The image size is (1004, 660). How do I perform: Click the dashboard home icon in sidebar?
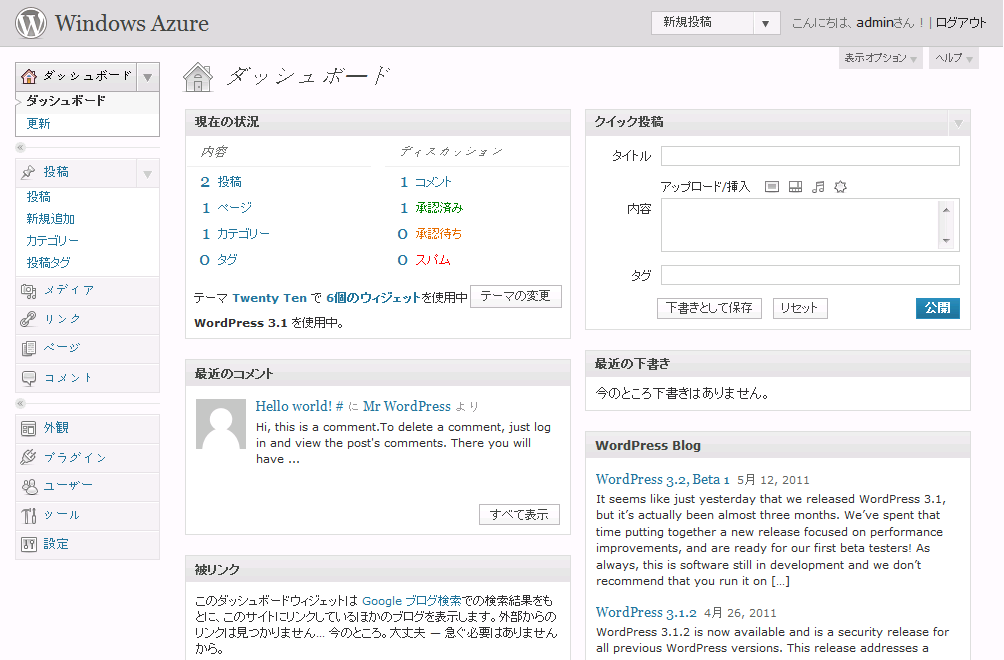click(29, 77)
